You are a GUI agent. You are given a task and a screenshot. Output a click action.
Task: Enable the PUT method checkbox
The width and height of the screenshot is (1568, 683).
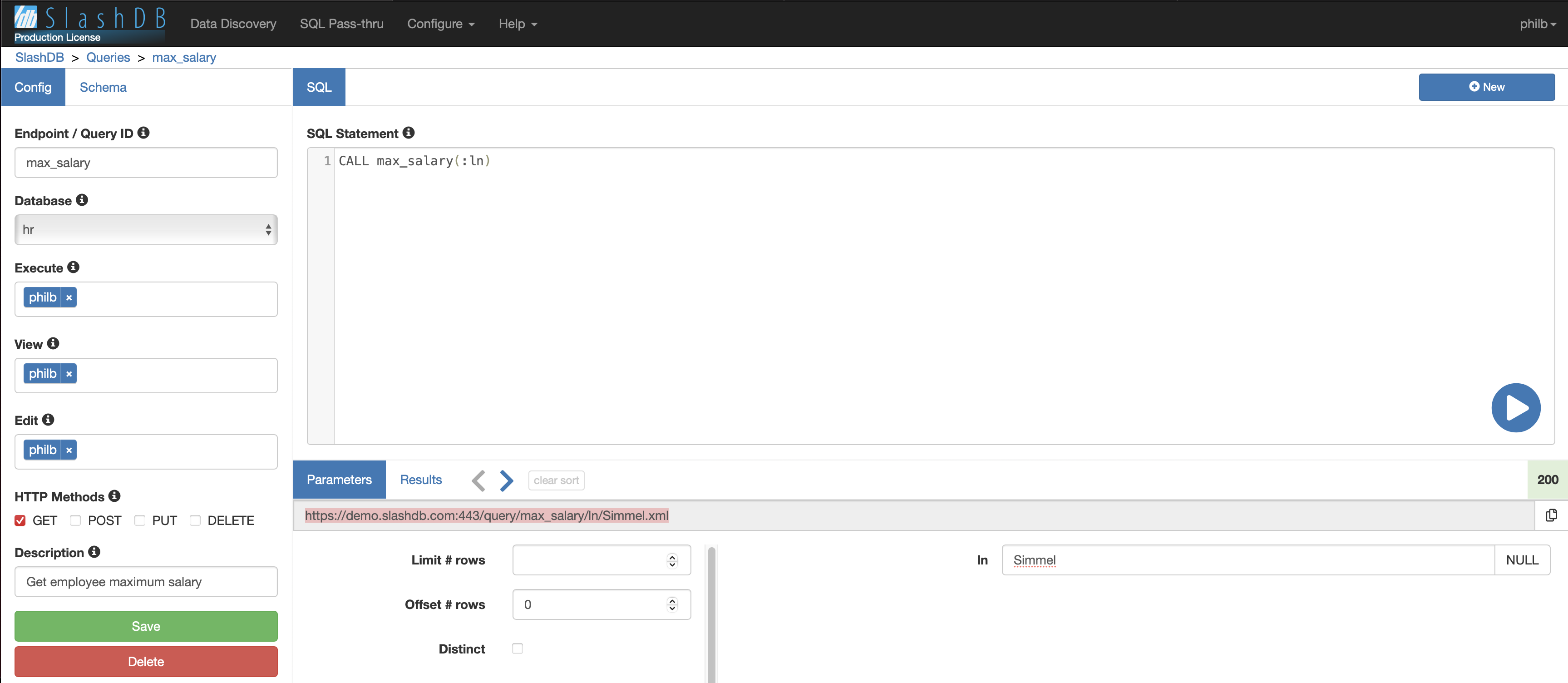[140, 520]
